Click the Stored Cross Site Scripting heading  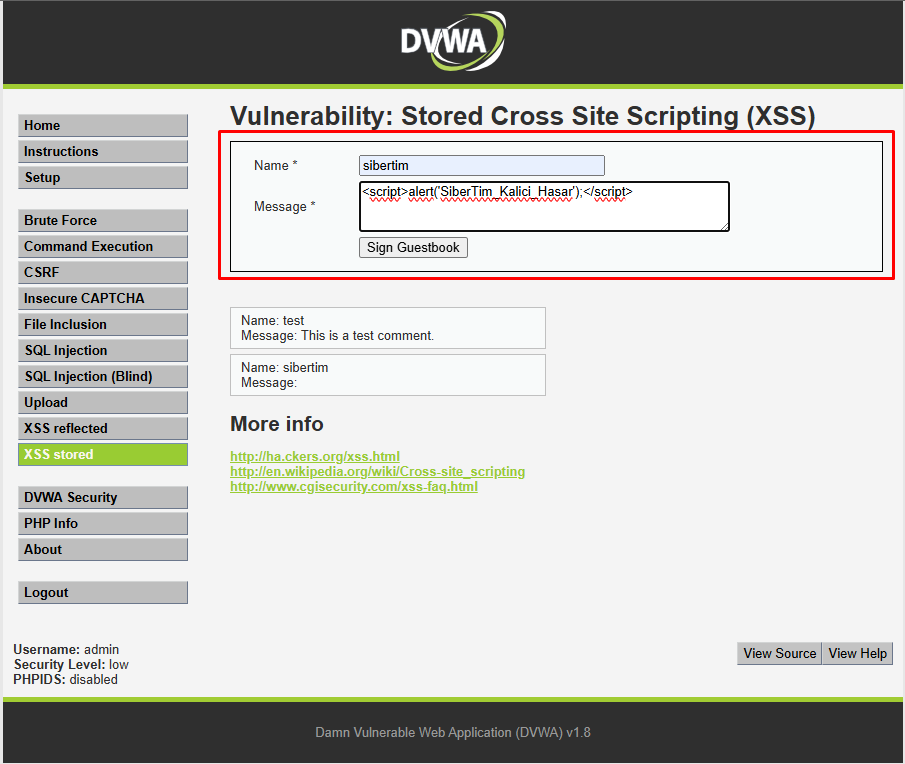(x=522, y=116)
